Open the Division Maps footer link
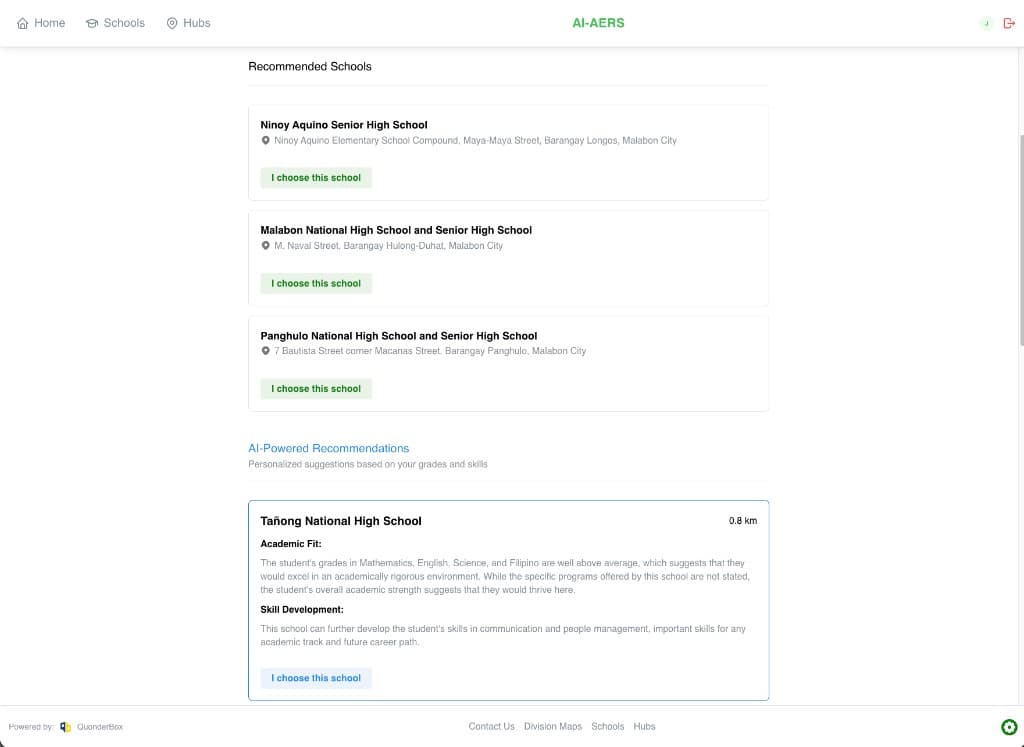 pos(552,727)
